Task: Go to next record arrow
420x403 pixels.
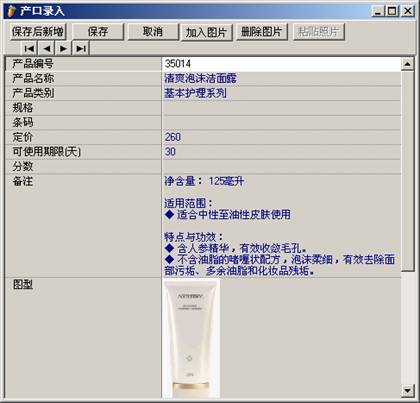Action: pyautogui.click(x=63, y=49)
